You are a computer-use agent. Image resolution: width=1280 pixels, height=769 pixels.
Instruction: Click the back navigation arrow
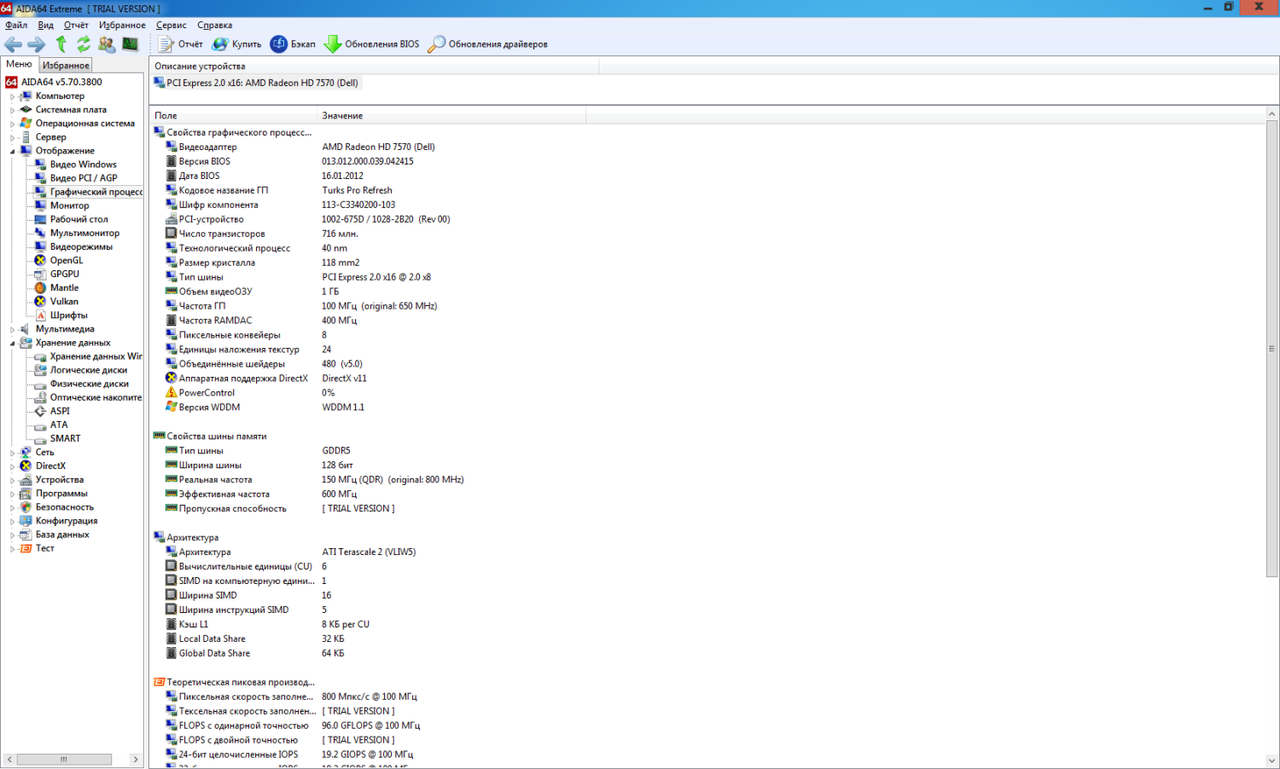tap(13, 44)
